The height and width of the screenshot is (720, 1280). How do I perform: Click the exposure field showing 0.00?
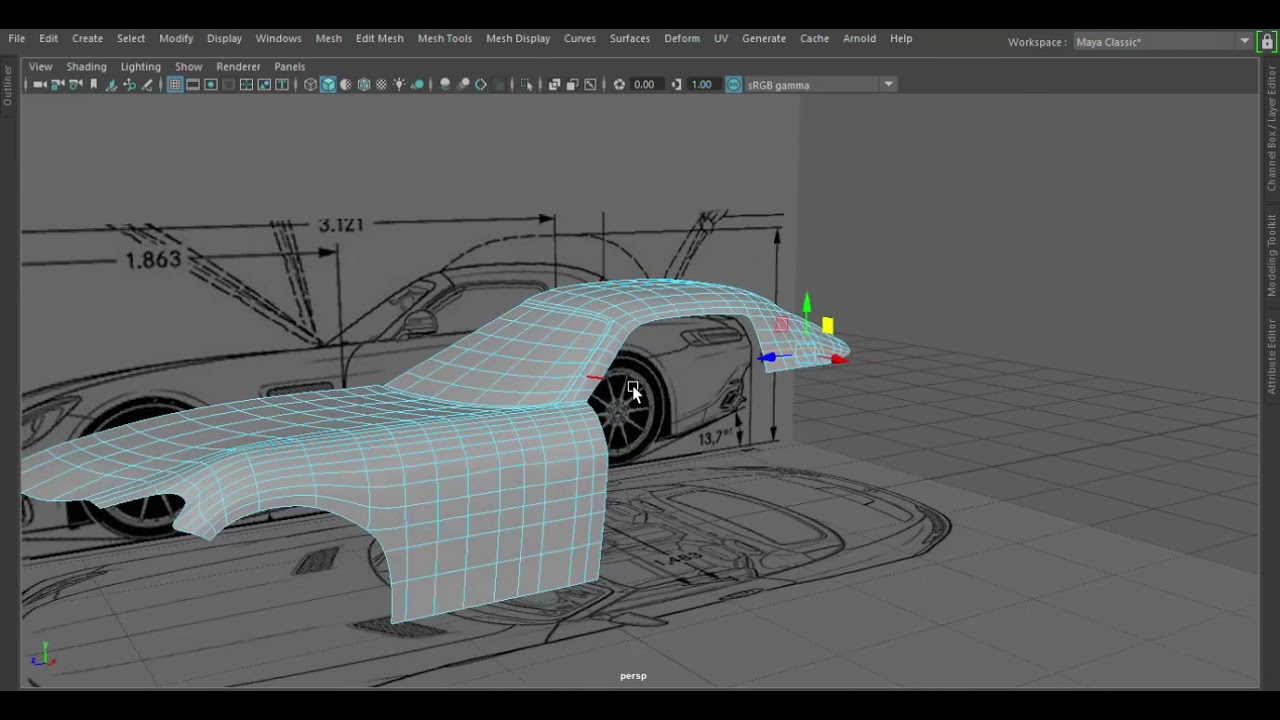(x=646, y=85)
